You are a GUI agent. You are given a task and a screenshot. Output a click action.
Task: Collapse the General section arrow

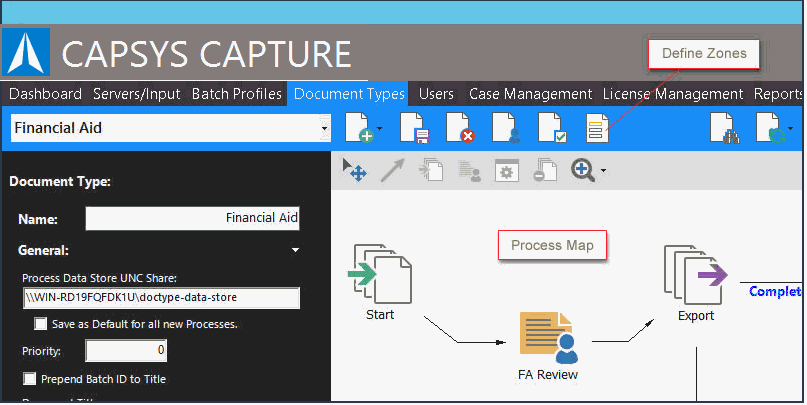(295, 251)
